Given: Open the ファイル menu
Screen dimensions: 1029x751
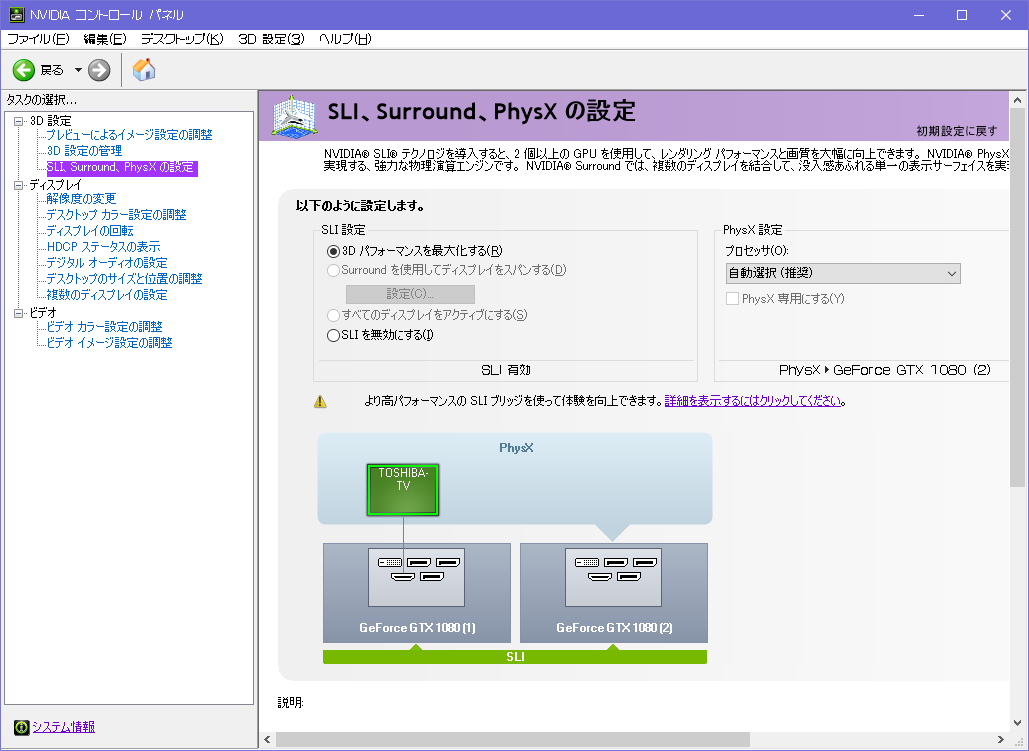Looking at the screenshot, I should (x=37, y=39).
